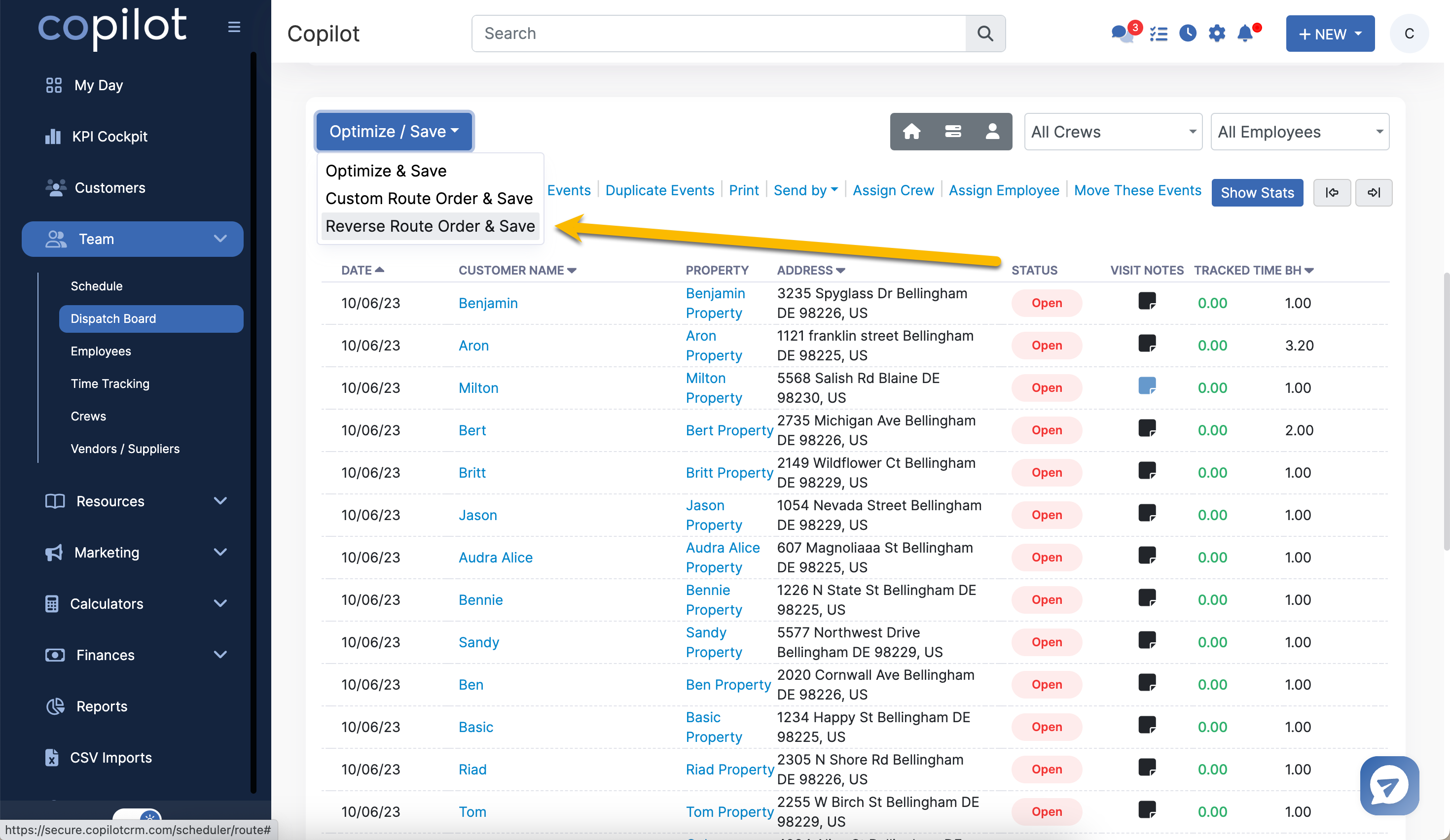The image size is (1450, 840).
Task: Click Open status badge for Aron
Action: (x=1046, y=346)
